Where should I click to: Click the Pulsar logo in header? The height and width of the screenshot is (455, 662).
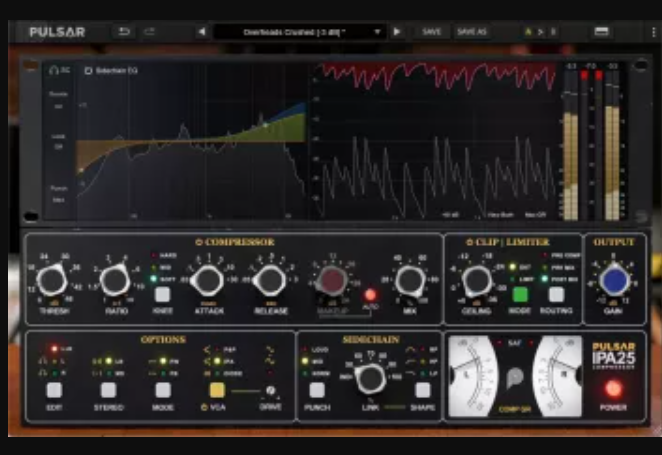point(57,32)
